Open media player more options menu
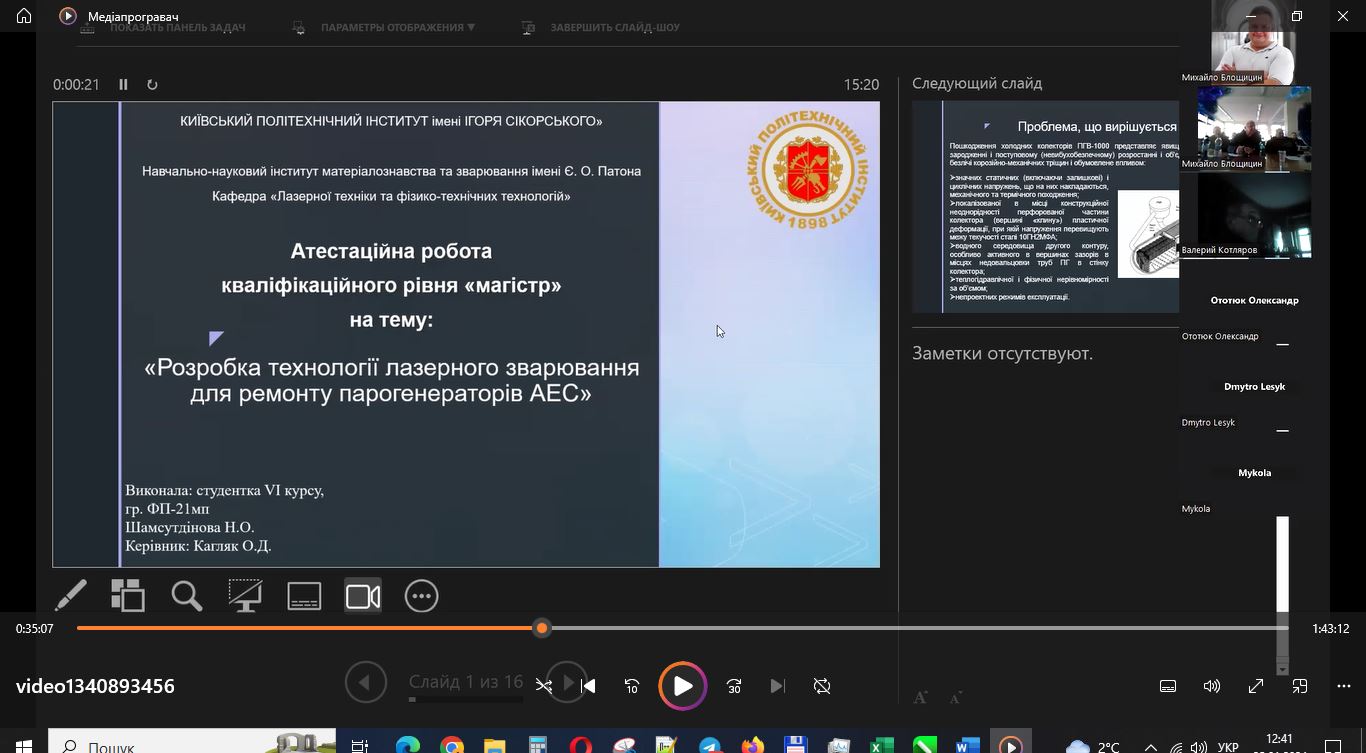 point(1344,686)
